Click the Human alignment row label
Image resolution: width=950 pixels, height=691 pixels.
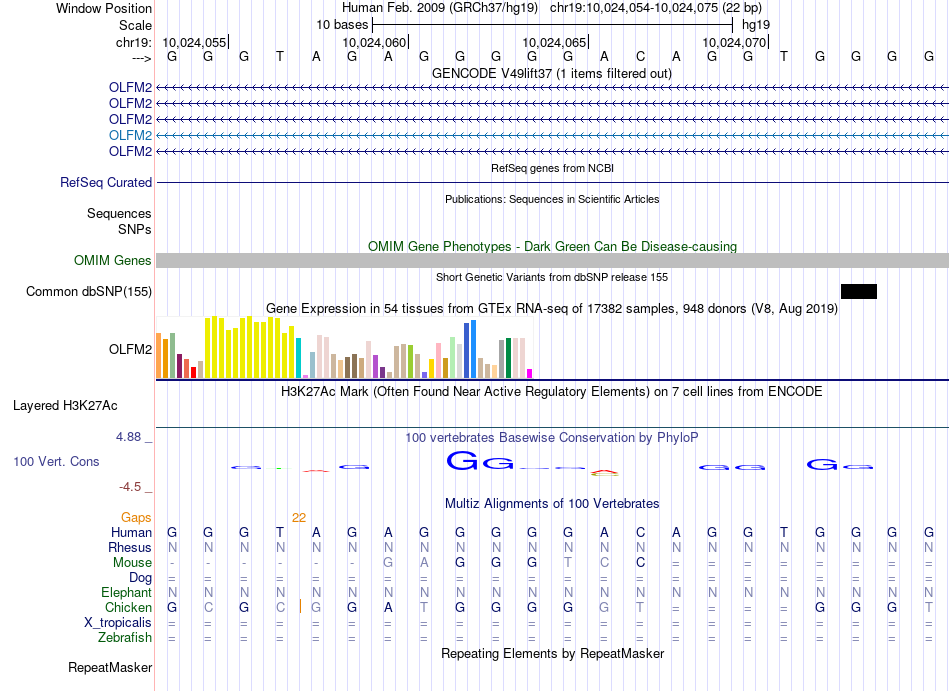tap(131, 532)
